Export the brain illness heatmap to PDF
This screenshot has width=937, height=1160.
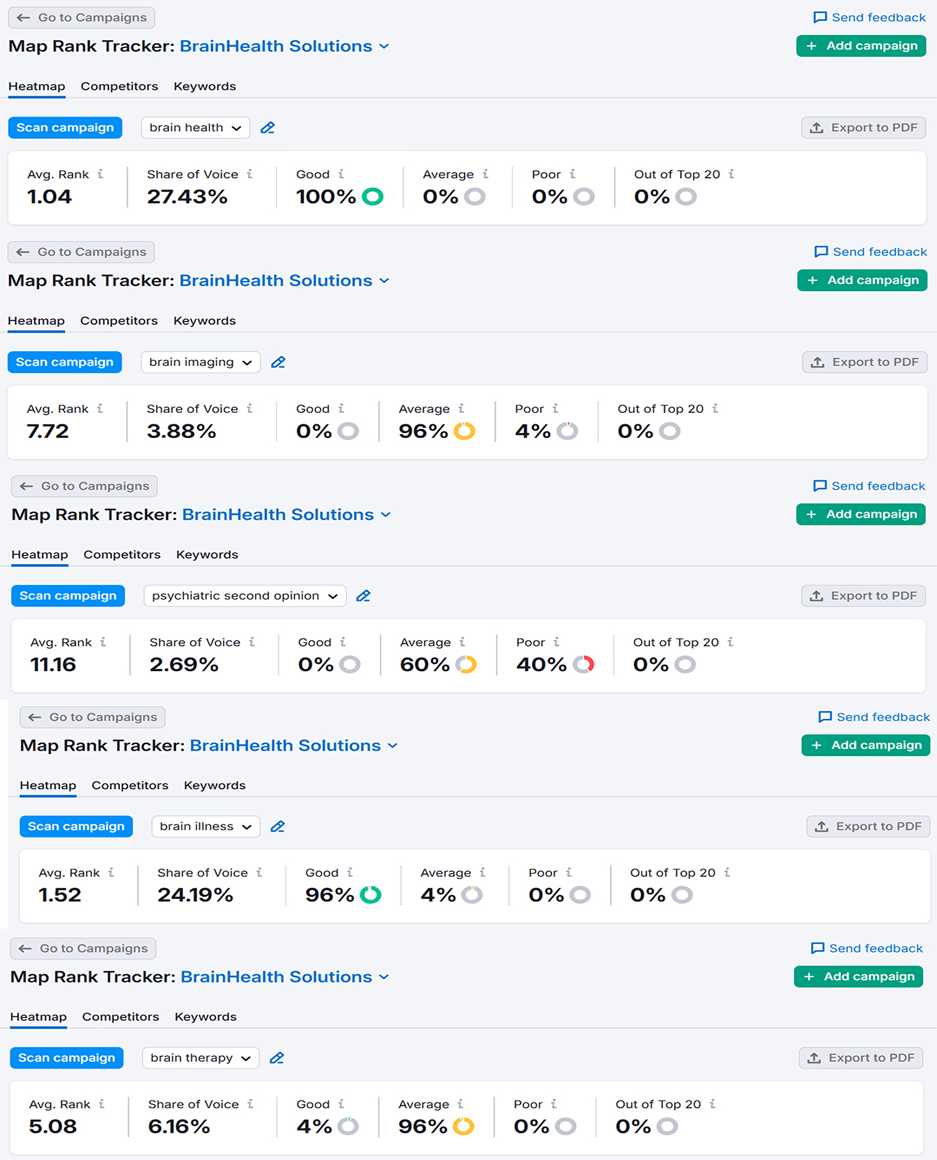[x=868, y=827]
